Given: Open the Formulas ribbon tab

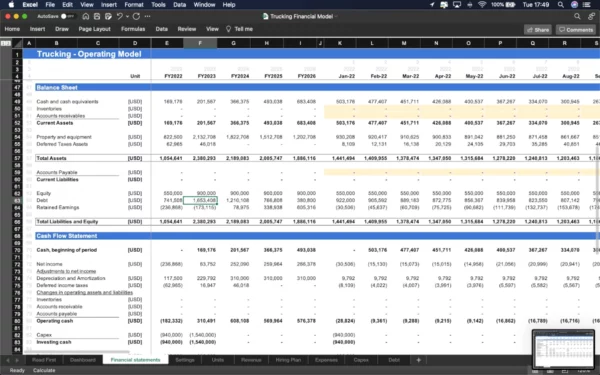Looking at the screenshot, I should pyautogui.click(x=133, y=29).
